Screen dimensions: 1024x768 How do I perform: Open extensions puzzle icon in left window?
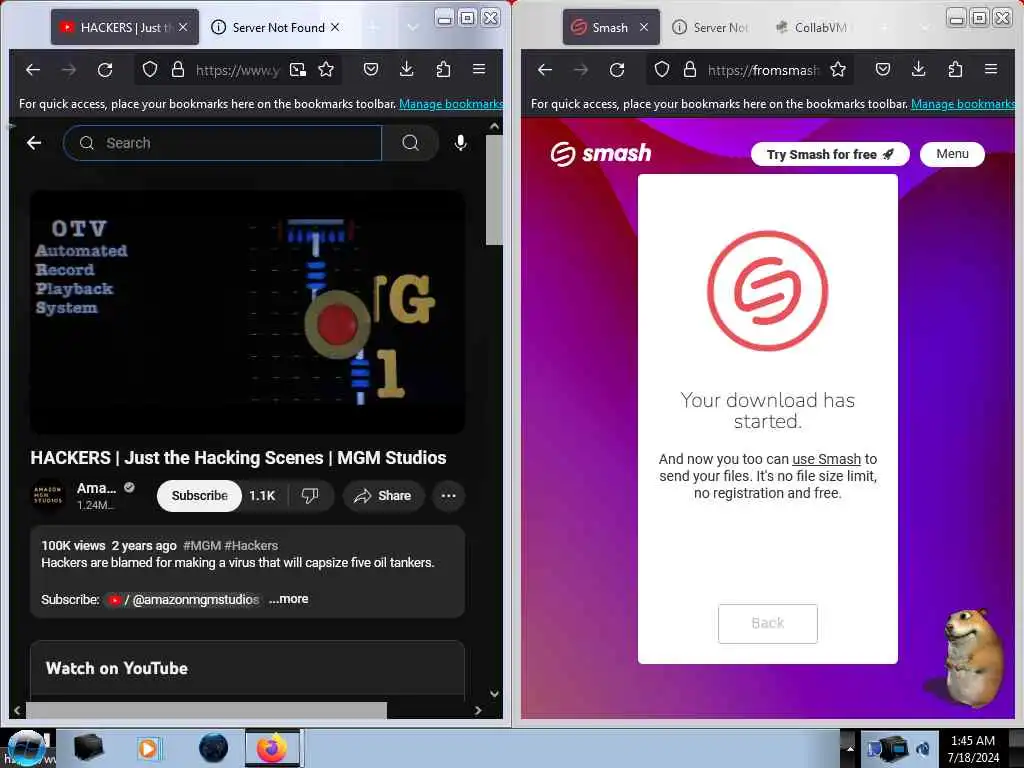click(x=443, y=69)
